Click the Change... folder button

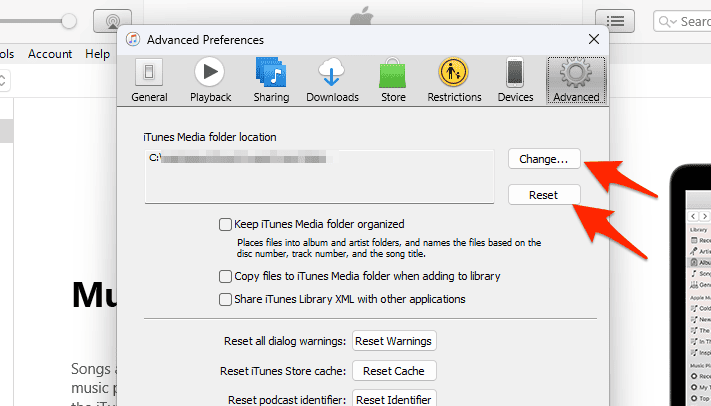[544, 159]
